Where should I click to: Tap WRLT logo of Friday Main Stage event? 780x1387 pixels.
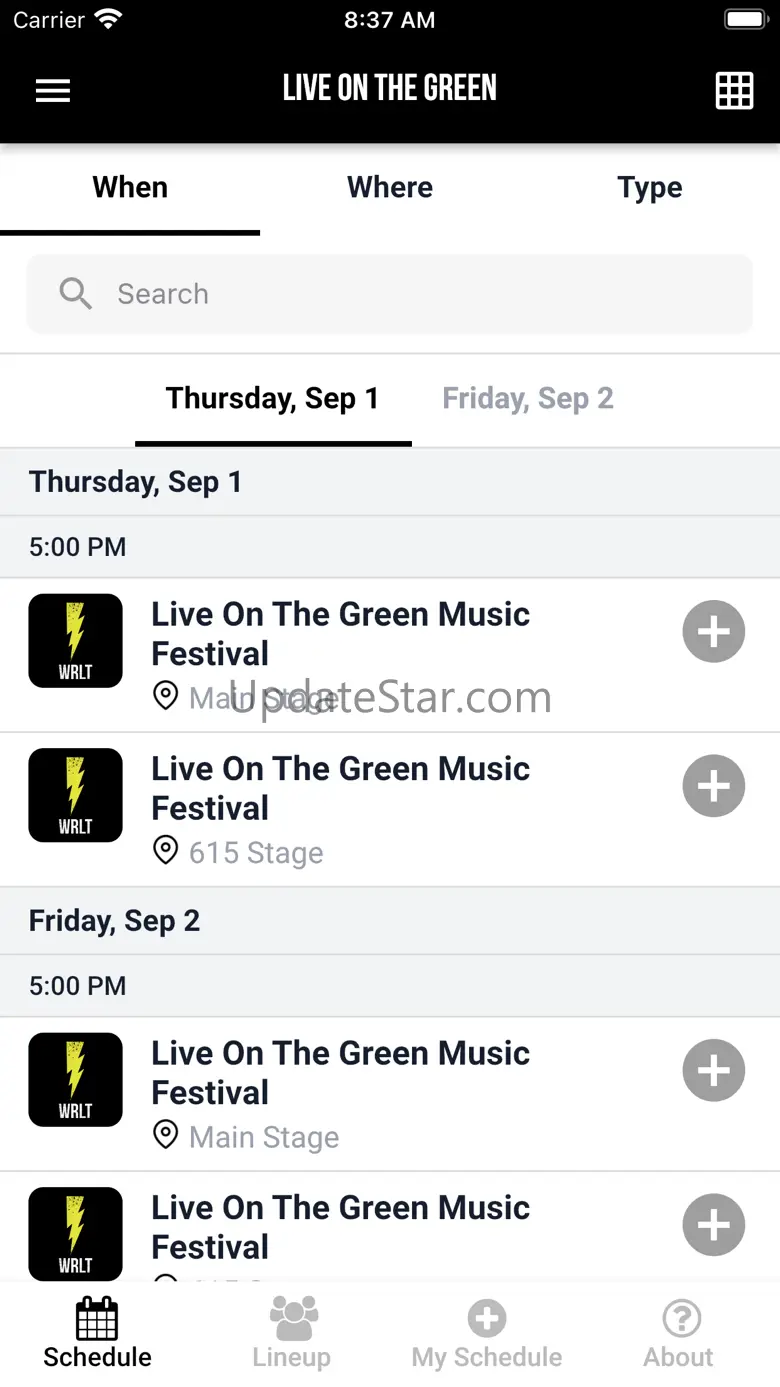(x=76, y=1080)
